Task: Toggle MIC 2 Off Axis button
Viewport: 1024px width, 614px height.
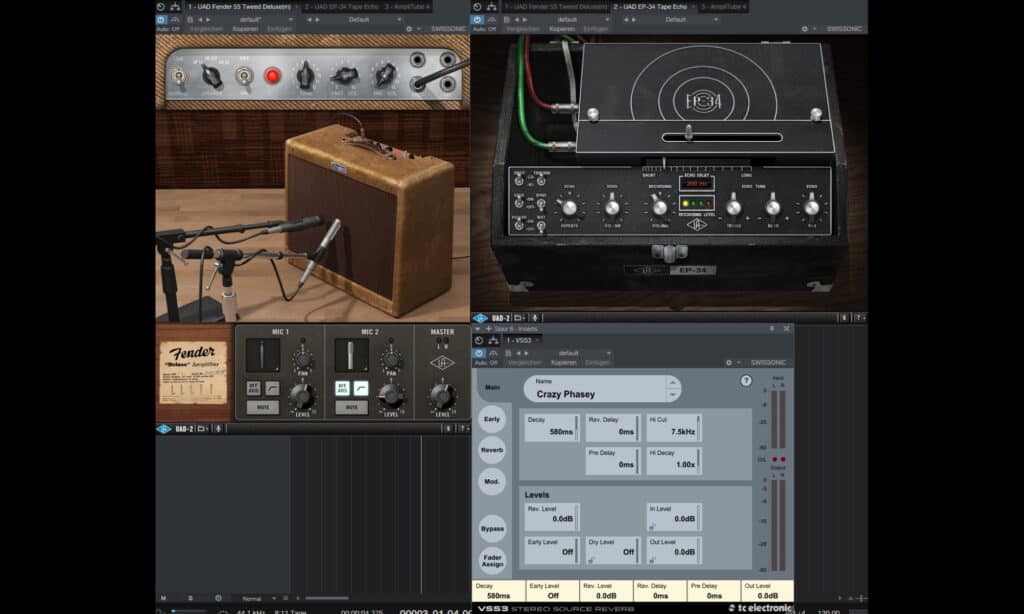Action: click(x=342, y=388)
